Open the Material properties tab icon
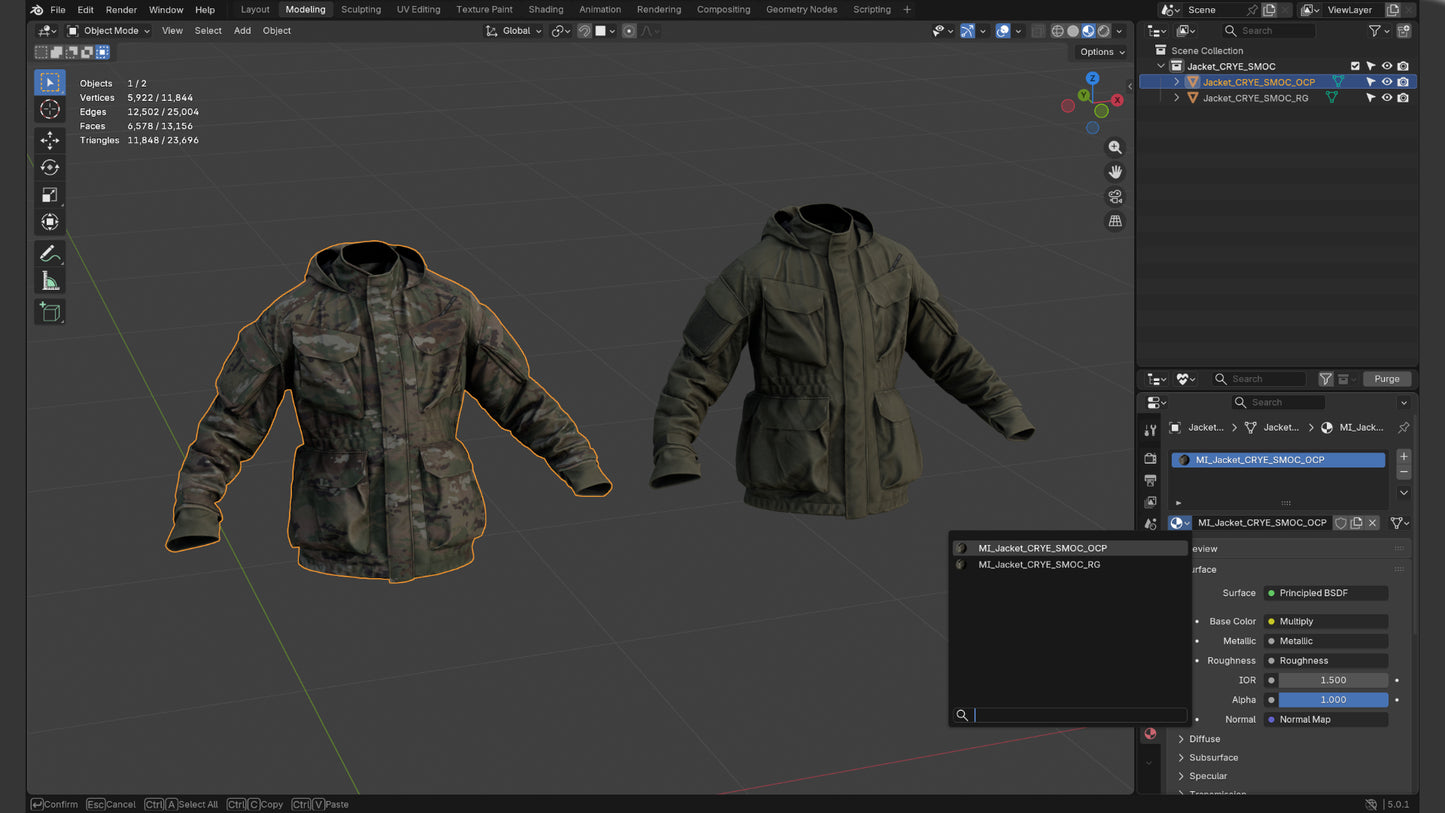This screenshot has height=813, width=1445. (1150, 734)
